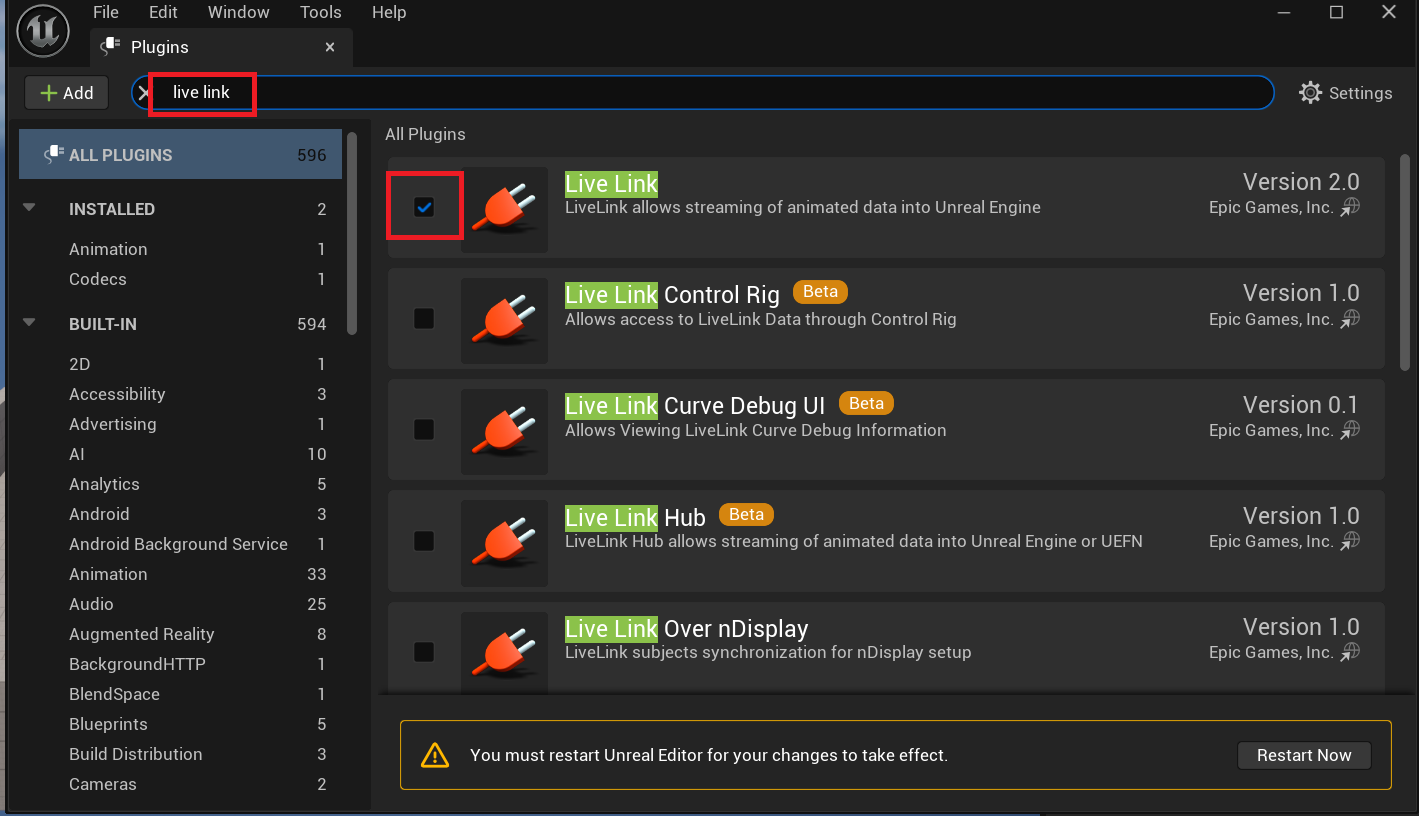Select the All Plugins category

click(180, 155)
